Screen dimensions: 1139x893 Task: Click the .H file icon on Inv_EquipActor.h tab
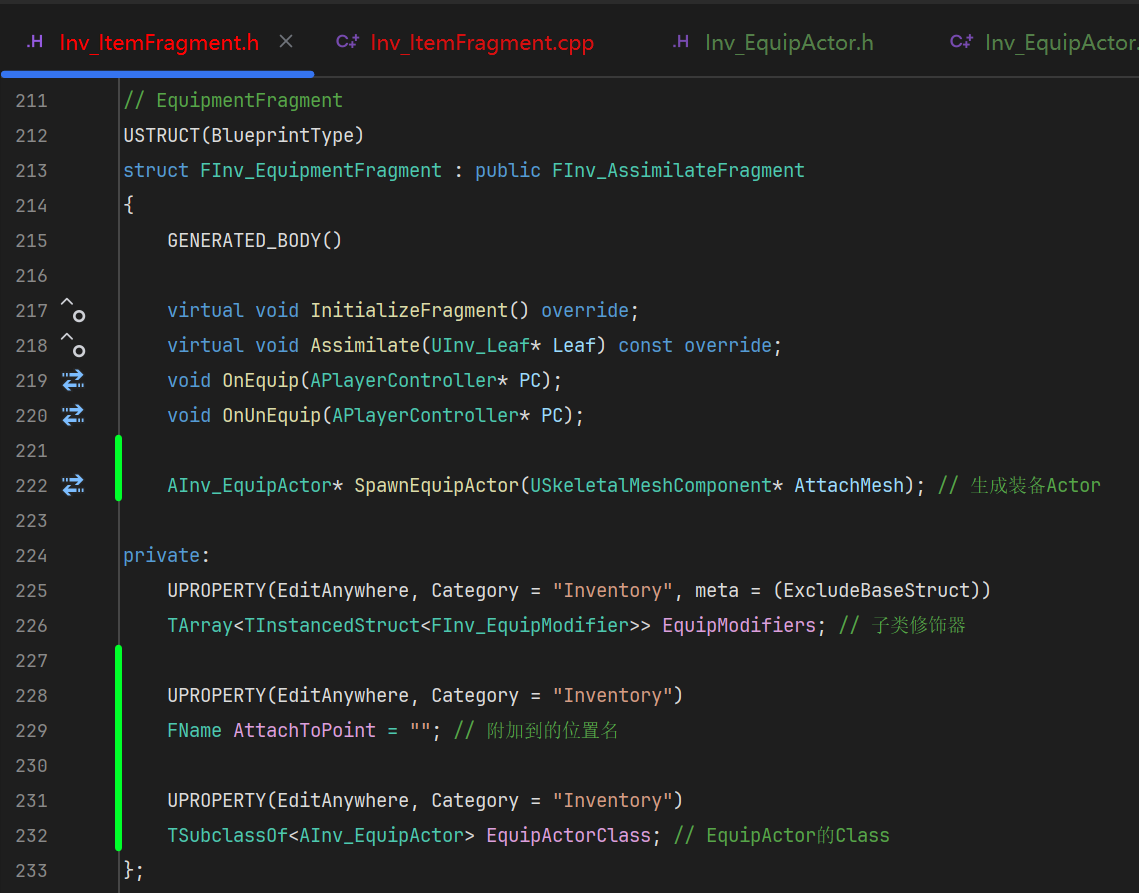point(681,42)
